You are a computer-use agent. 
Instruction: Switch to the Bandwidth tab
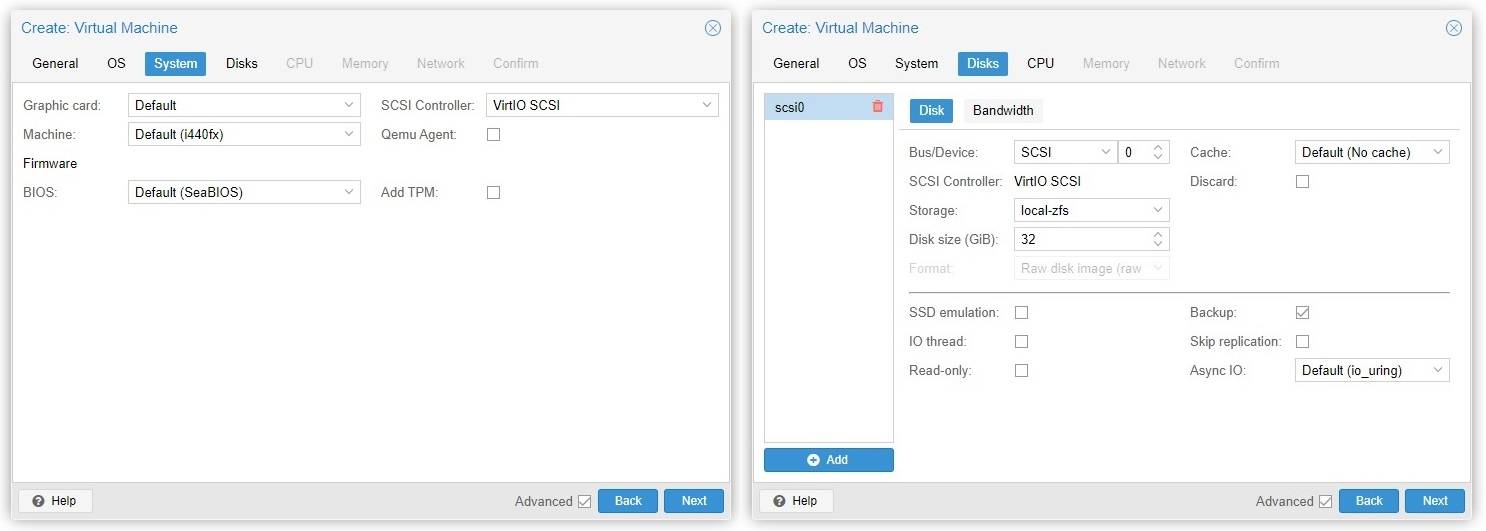(x=1003, y=111)
